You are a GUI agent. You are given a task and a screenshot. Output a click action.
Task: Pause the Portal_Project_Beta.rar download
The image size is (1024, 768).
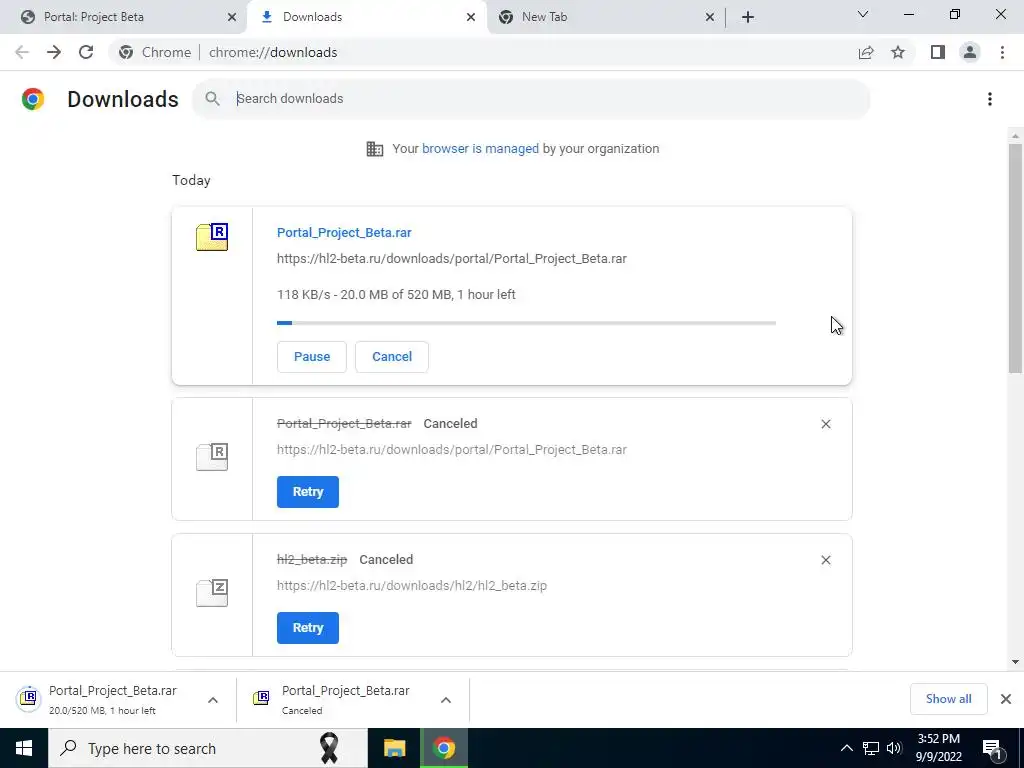(312, 357)
